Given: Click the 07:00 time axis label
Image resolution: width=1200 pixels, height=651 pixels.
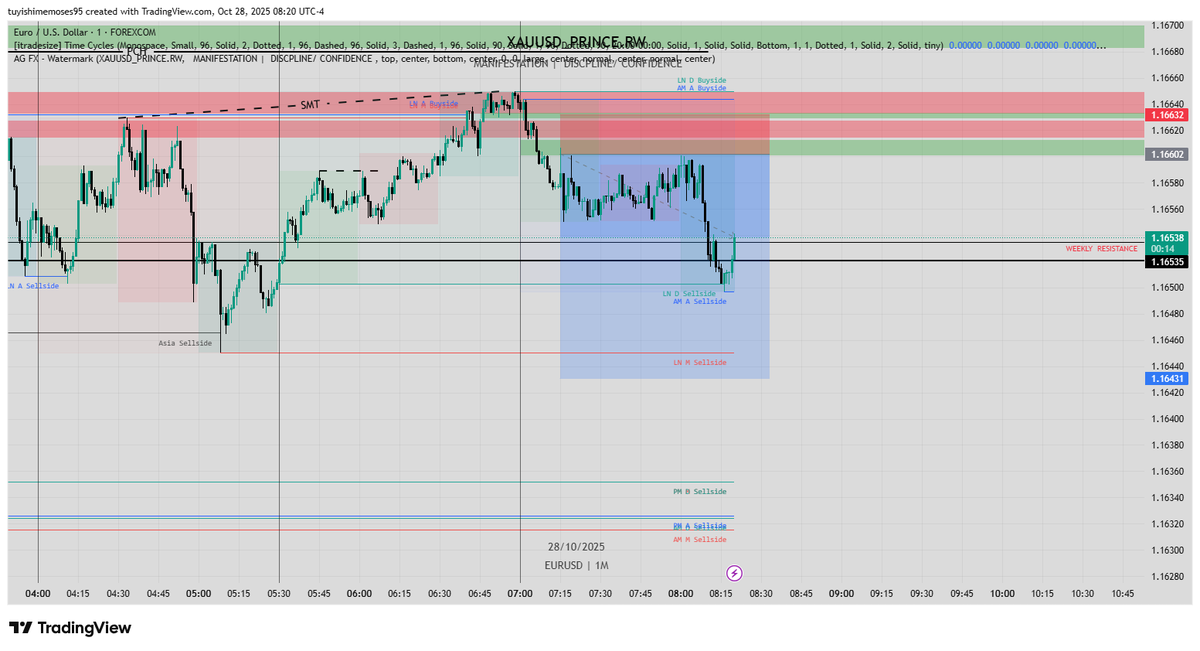Looking at the screenshot, I should pos(520,593).
